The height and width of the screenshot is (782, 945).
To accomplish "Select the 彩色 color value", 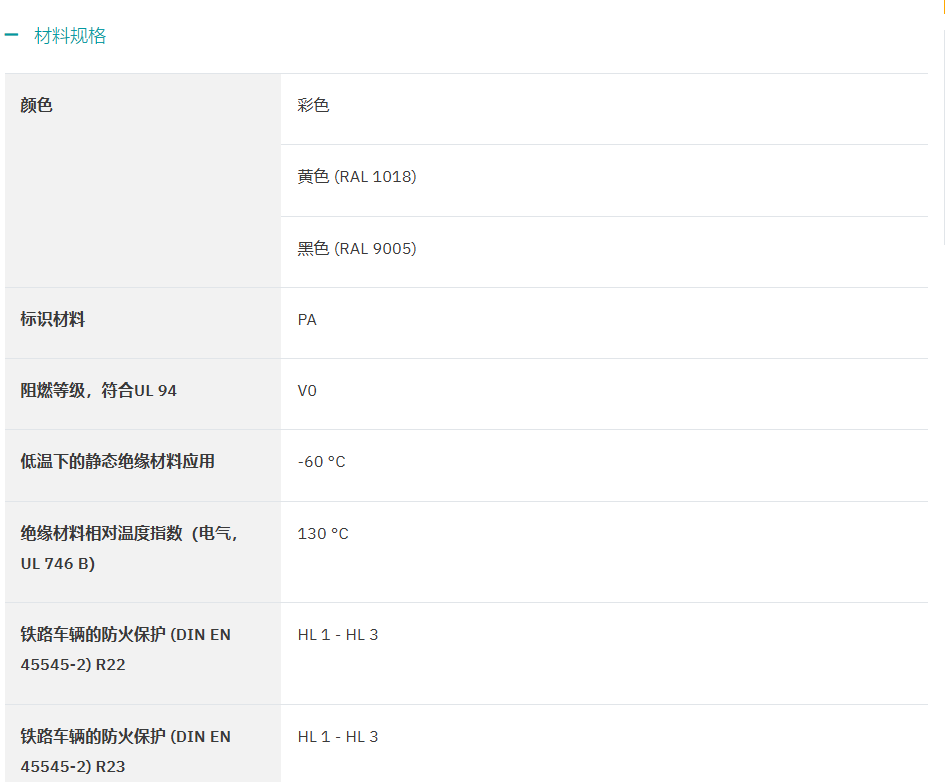I will click(313, 105).
